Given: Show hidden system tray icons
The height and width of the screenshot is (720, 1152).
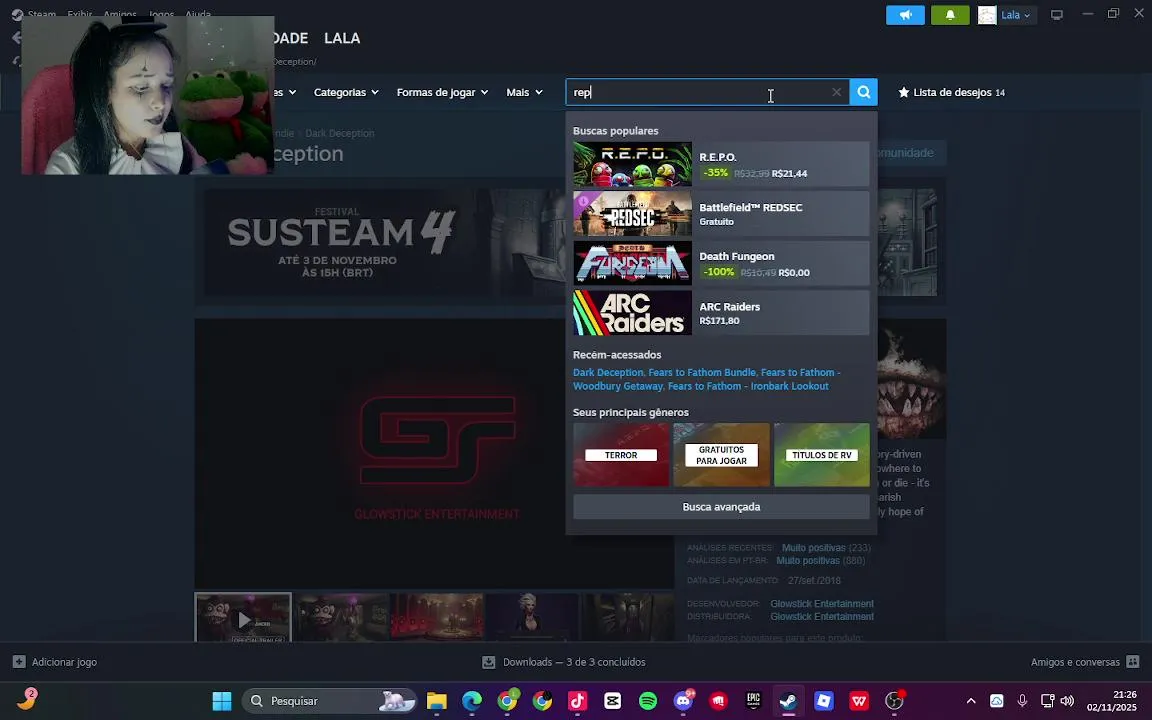Looking at the screenshot, I should click(971, 701).
